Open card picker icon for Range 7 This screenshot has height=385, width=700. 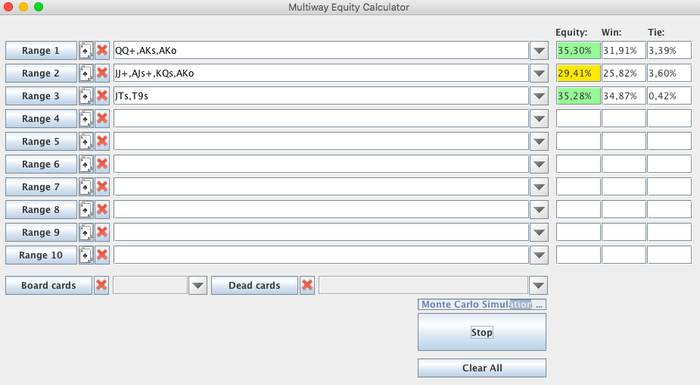tap(86, 187)
